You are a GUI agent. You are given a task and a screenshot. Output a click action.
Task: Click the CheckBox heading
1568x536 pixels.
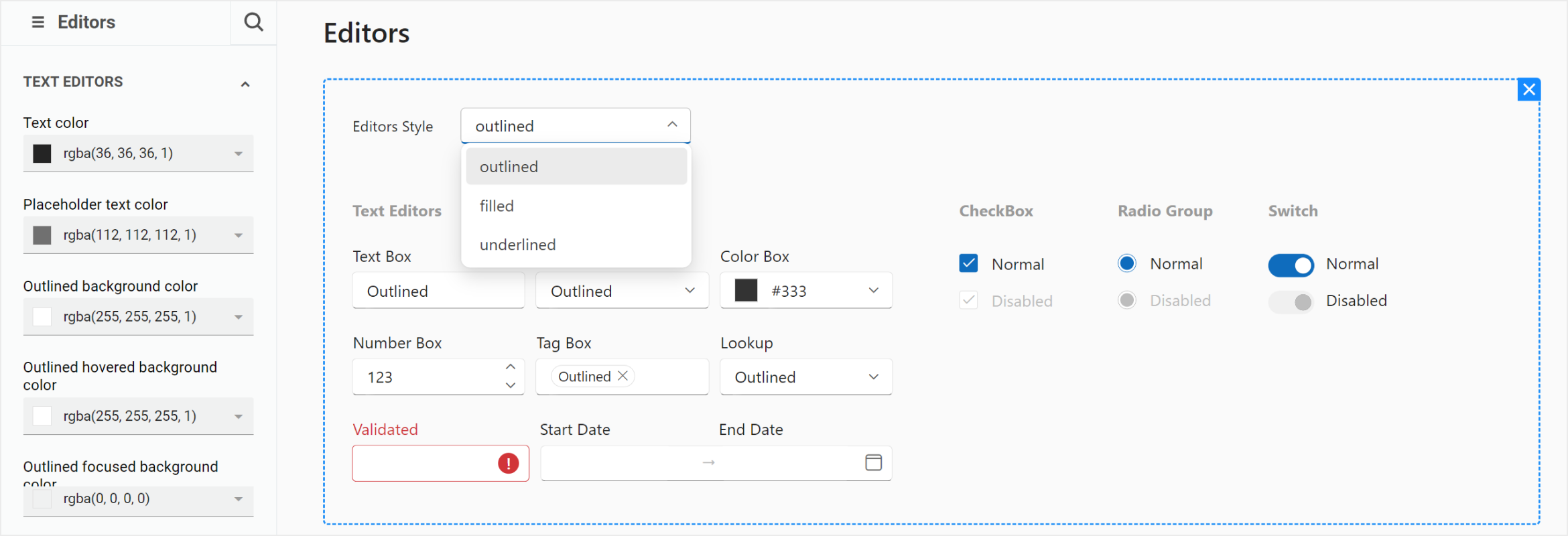point(996,211)
